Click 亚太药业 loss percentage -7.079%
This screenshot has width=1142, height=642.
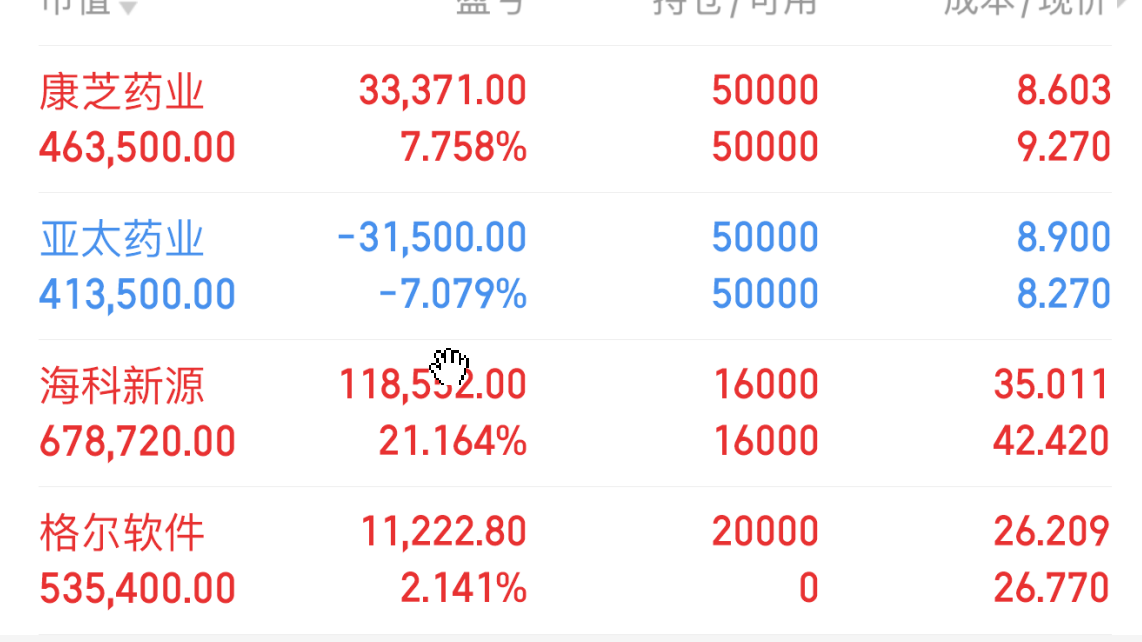pyautogui.click(x=452, y=294)
